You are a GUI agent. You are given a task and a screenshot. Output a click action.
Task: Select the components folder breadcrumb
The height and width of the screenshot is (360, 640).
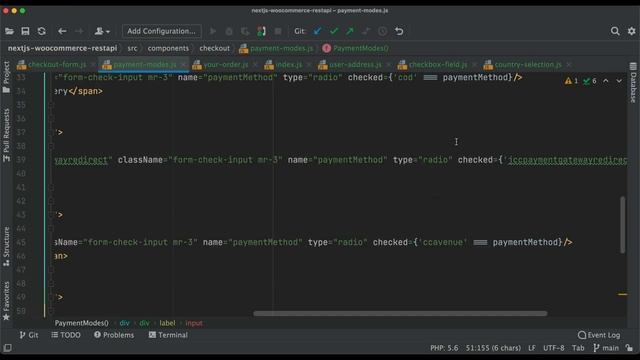coord(168,48)
